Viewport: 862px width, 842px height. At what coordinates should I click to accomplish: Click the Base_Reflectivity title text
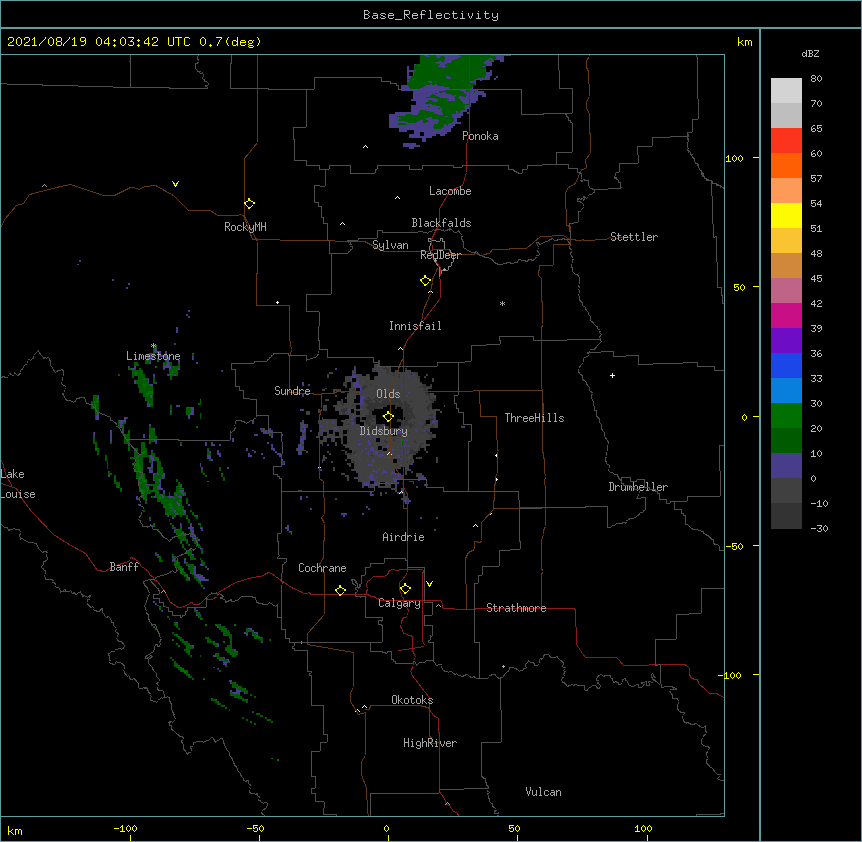pos(431,15)
